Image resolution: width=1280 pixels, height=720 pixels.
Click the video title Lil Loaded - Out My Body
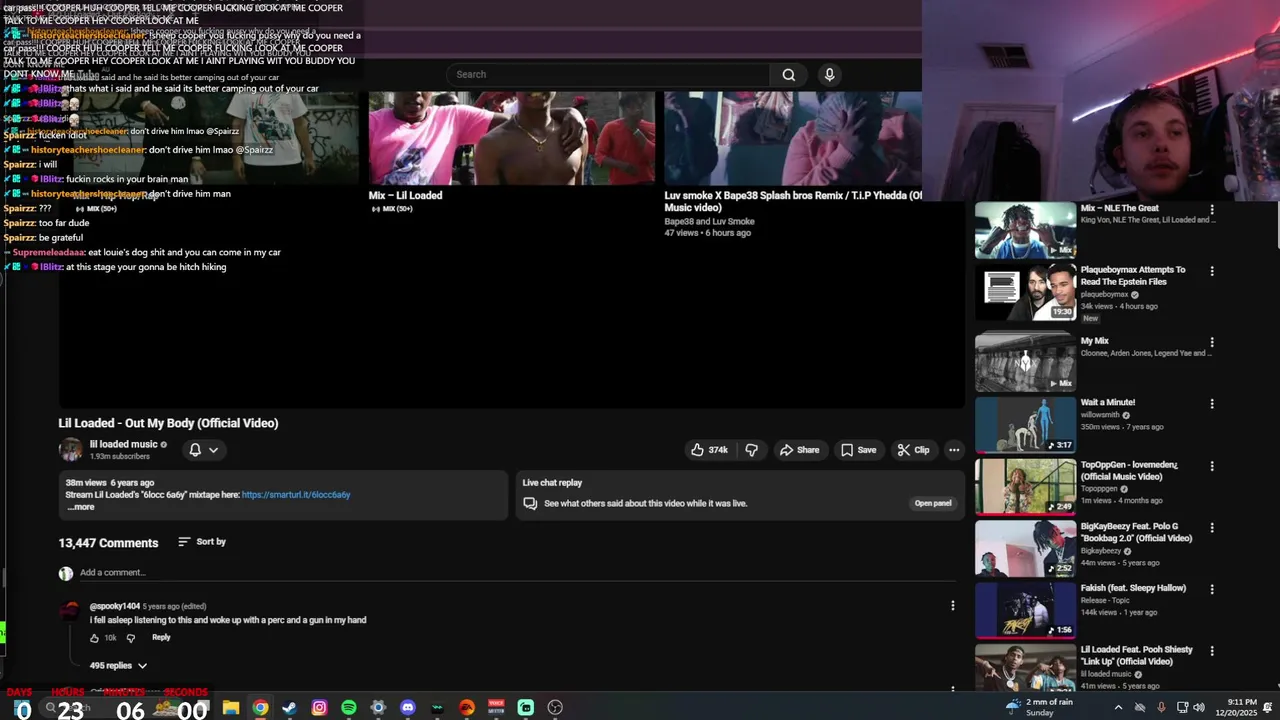[168, 423]
